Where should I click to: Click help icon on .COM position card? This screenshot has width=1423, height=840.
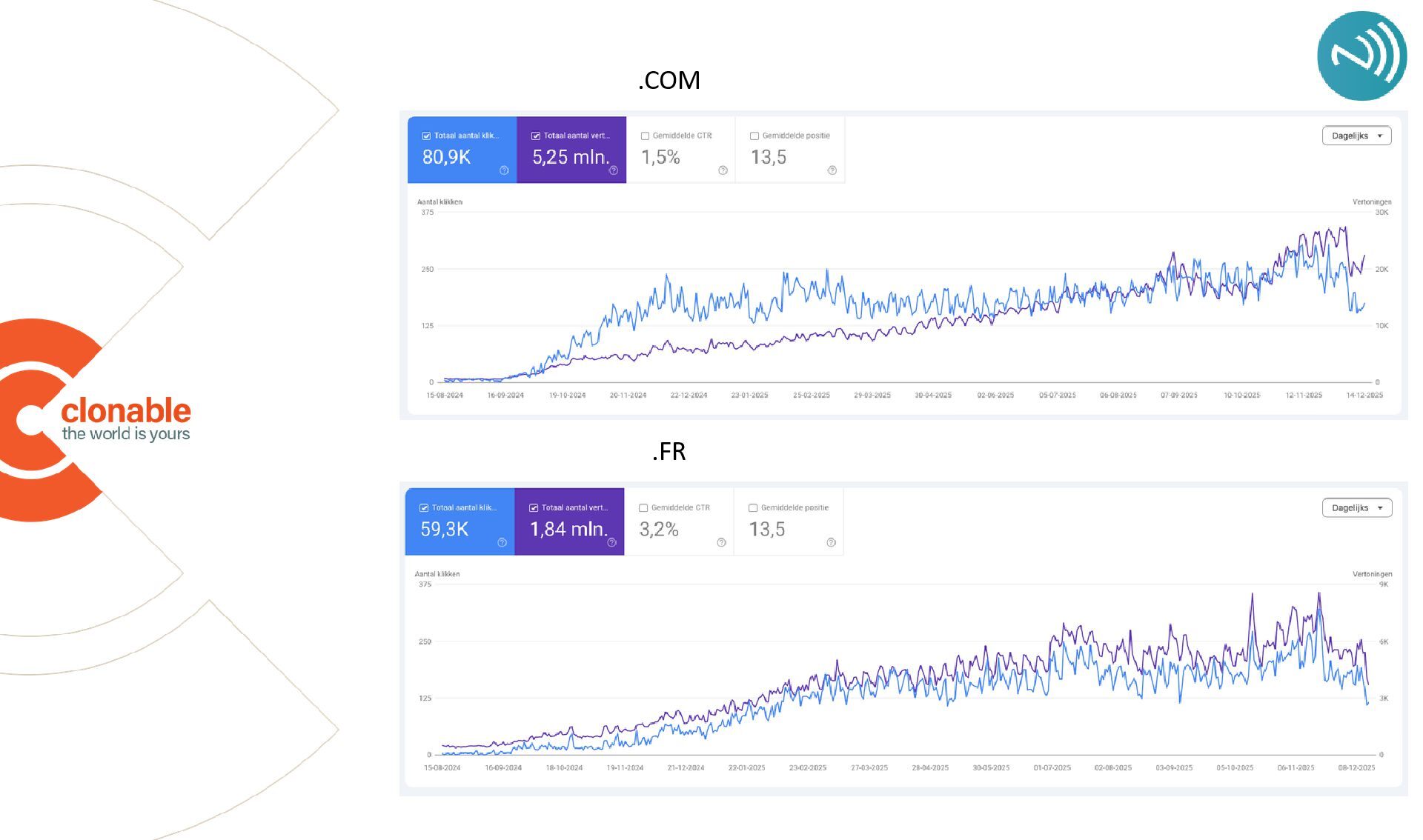(x=832, y=170)
